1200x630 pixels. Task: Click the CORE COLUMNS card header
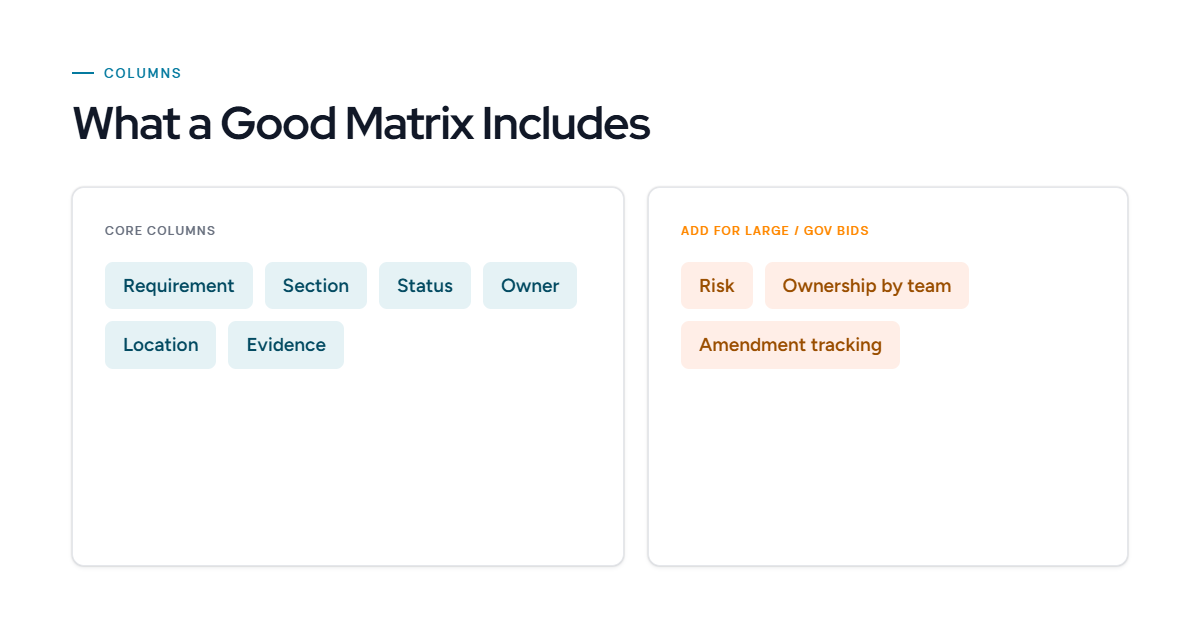[x=160, y=231]
